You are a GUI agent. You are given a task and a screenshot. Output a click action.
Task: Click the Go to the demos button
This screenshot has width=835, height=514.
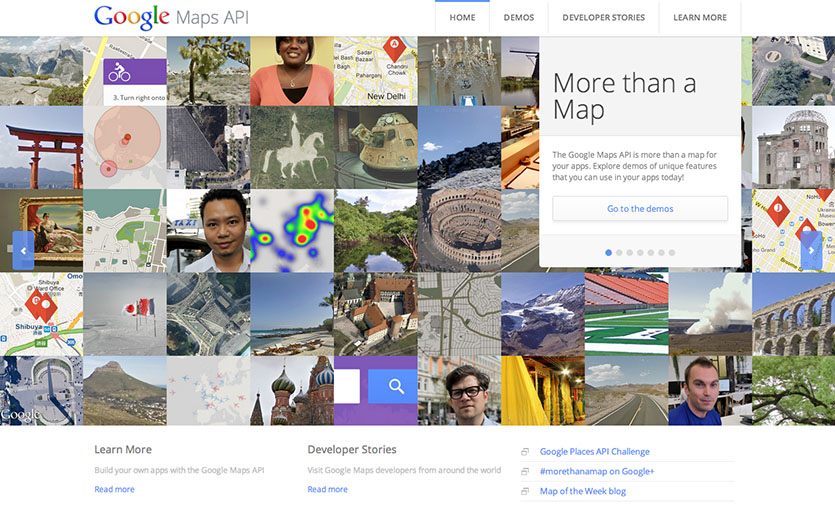[640, 209]
